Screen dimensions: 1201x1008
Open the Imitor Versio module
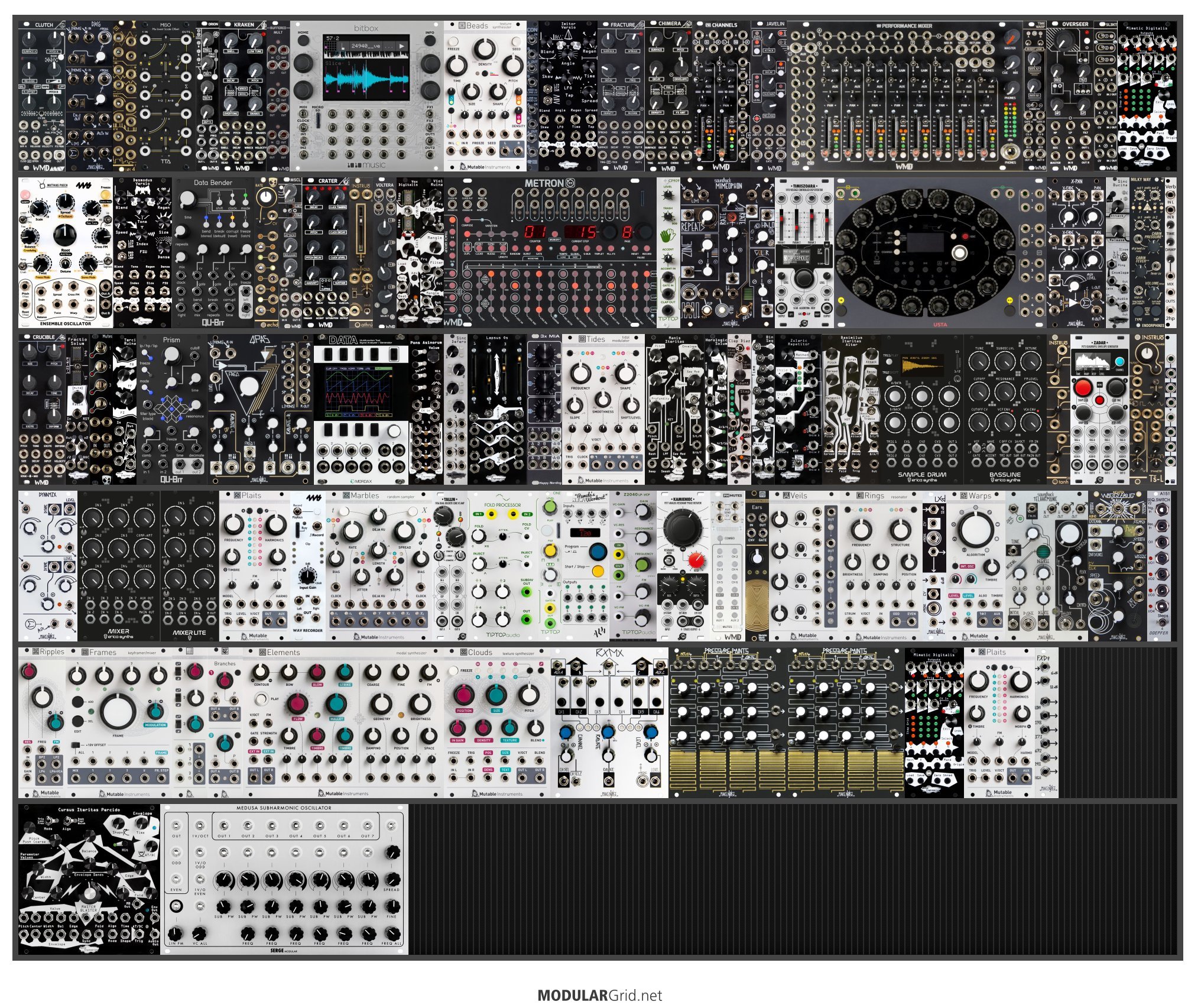tap(568, 96)
